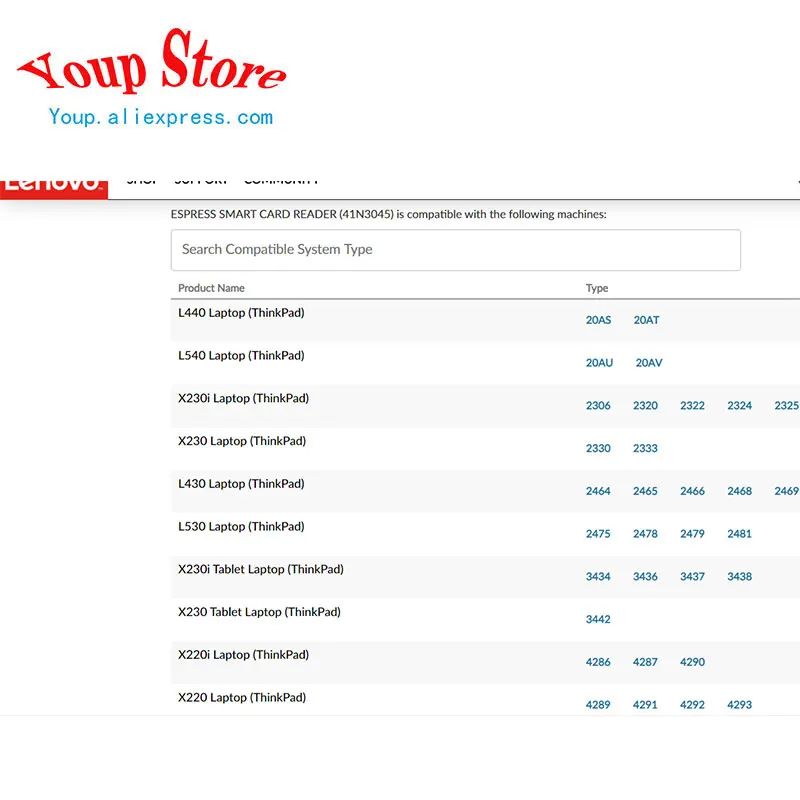Open type 2481 for L530
Screen dimensions: 800x800
point(739,534)
